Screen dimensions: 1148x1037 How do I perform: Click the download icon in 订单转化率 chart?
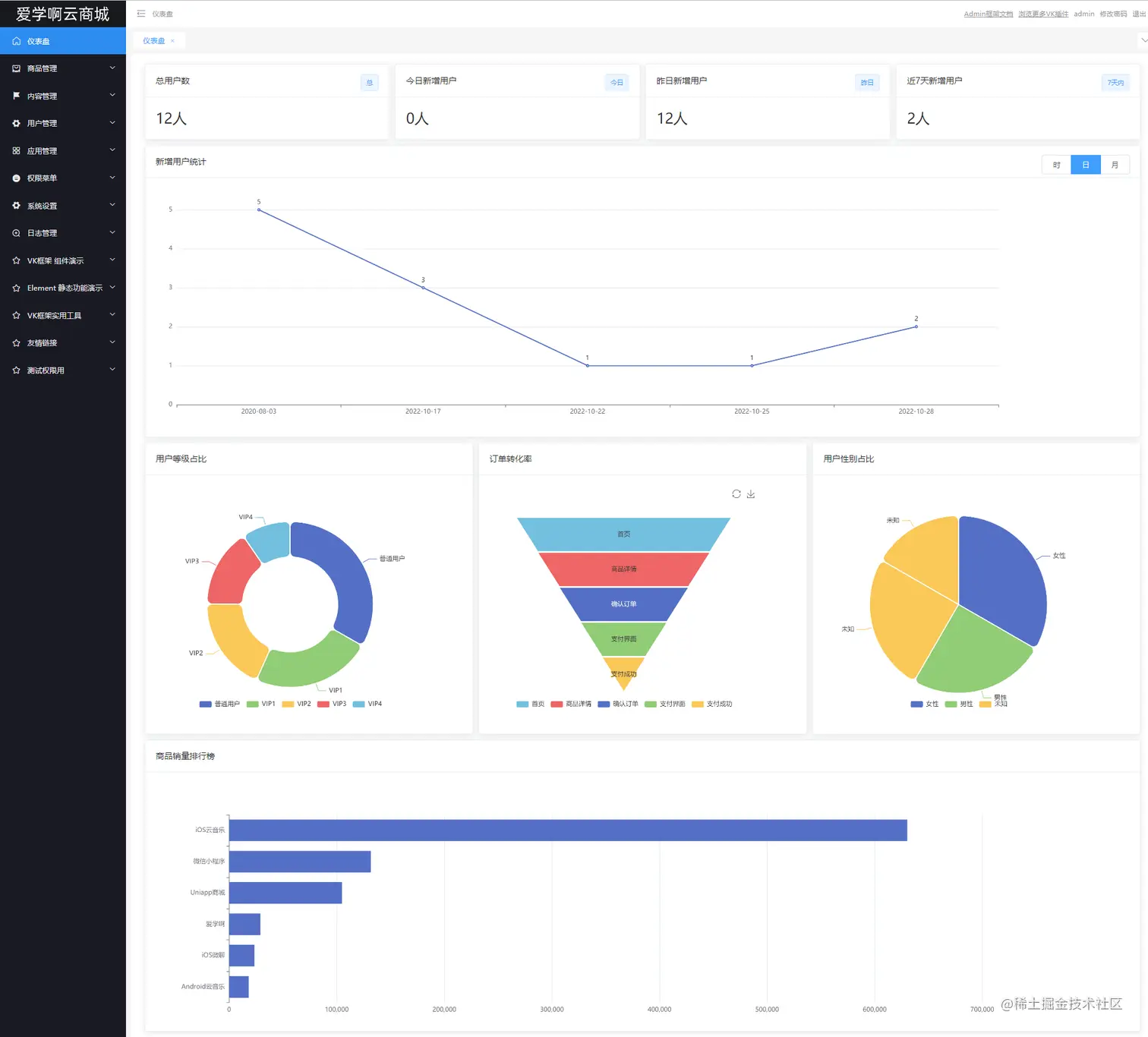click(x=751, y=494)
